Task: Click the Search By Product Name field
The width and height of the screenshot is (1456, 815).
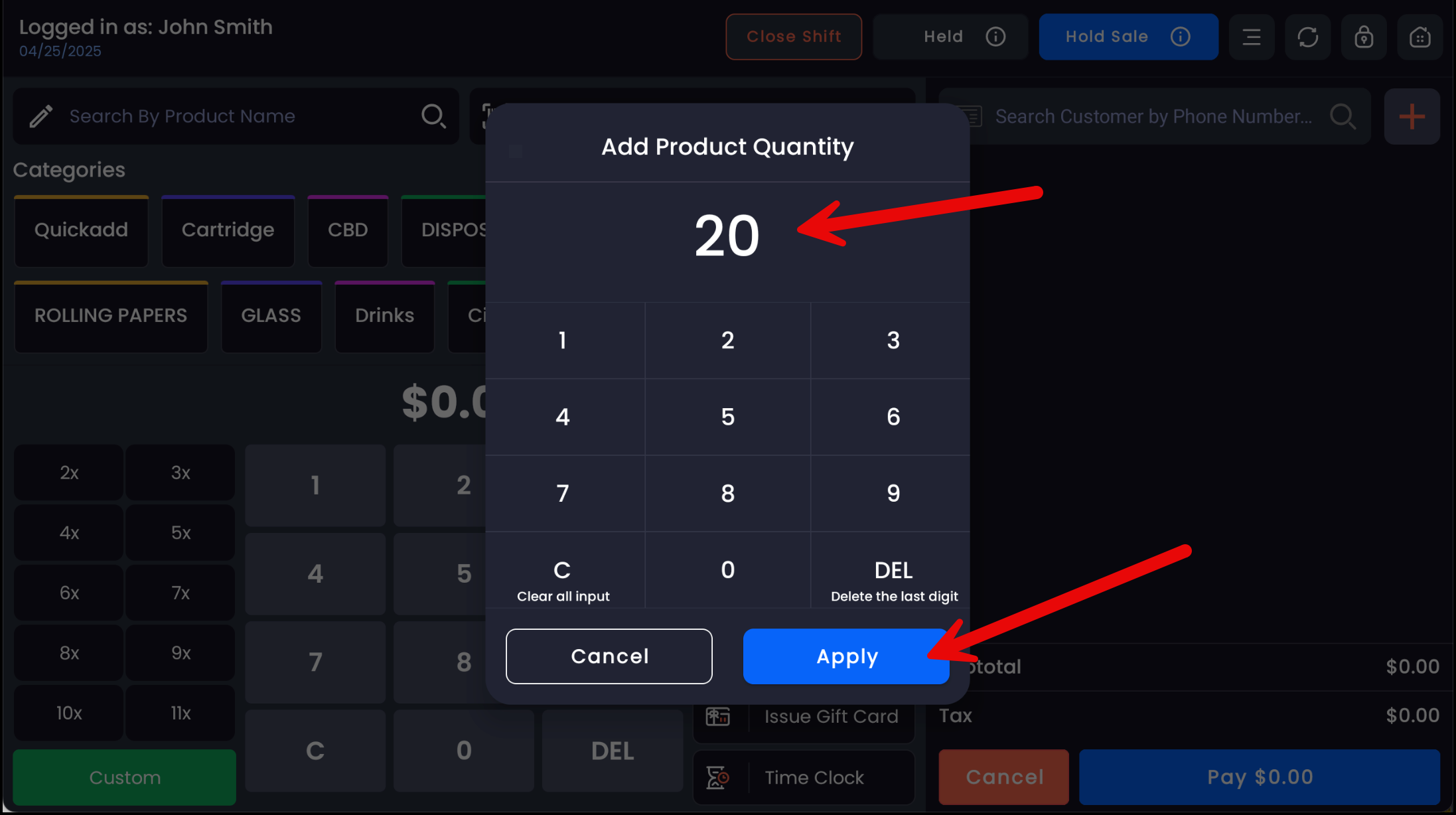Action: (x=239, y=116)
